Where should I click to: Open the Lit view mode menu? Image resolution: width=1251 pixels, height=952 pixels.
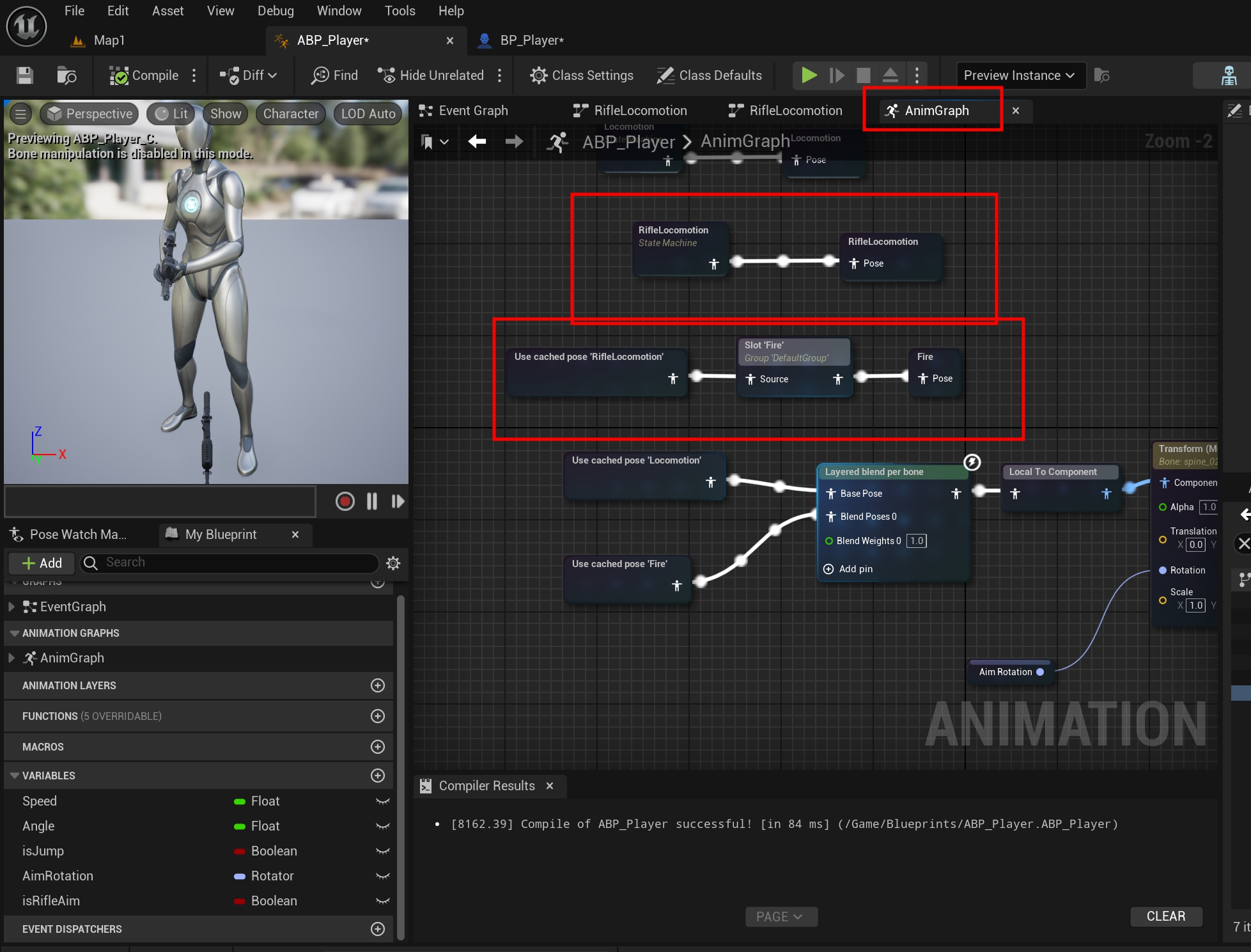point(172,114)
